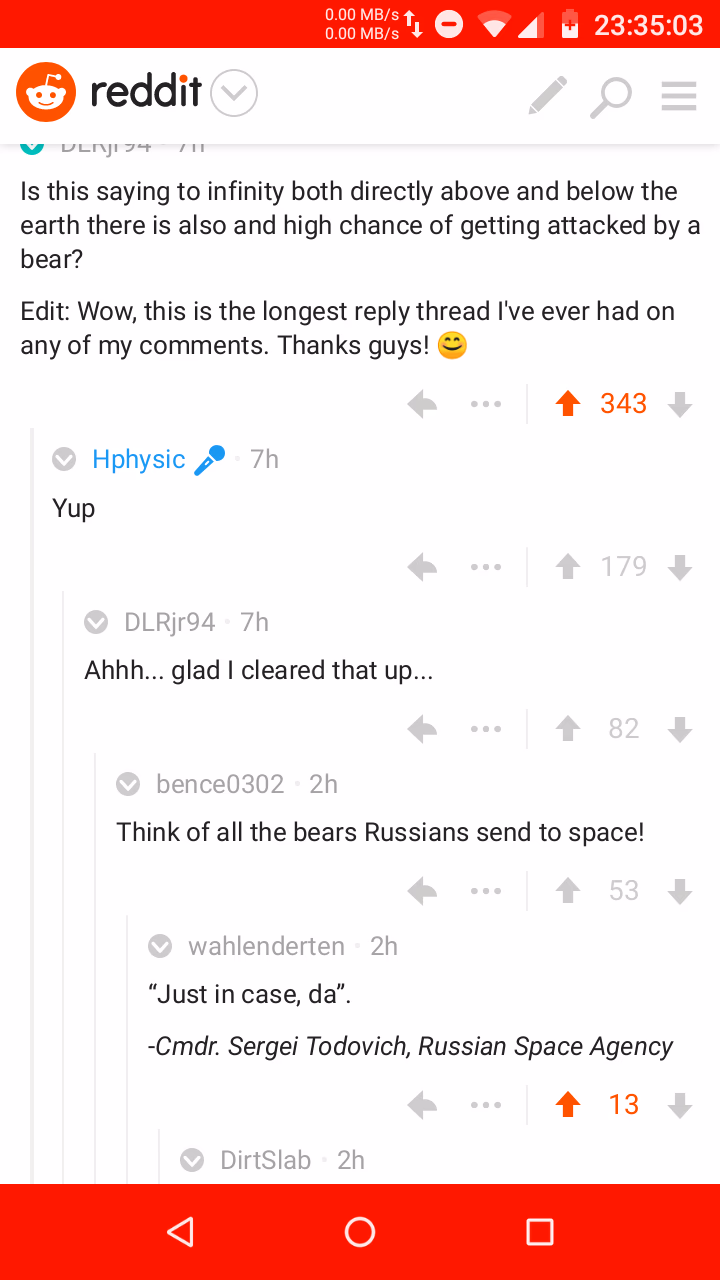Collapse DLRjr94's "Ahhh" reply
This screenshot has width=720, height=1280.
96,622
